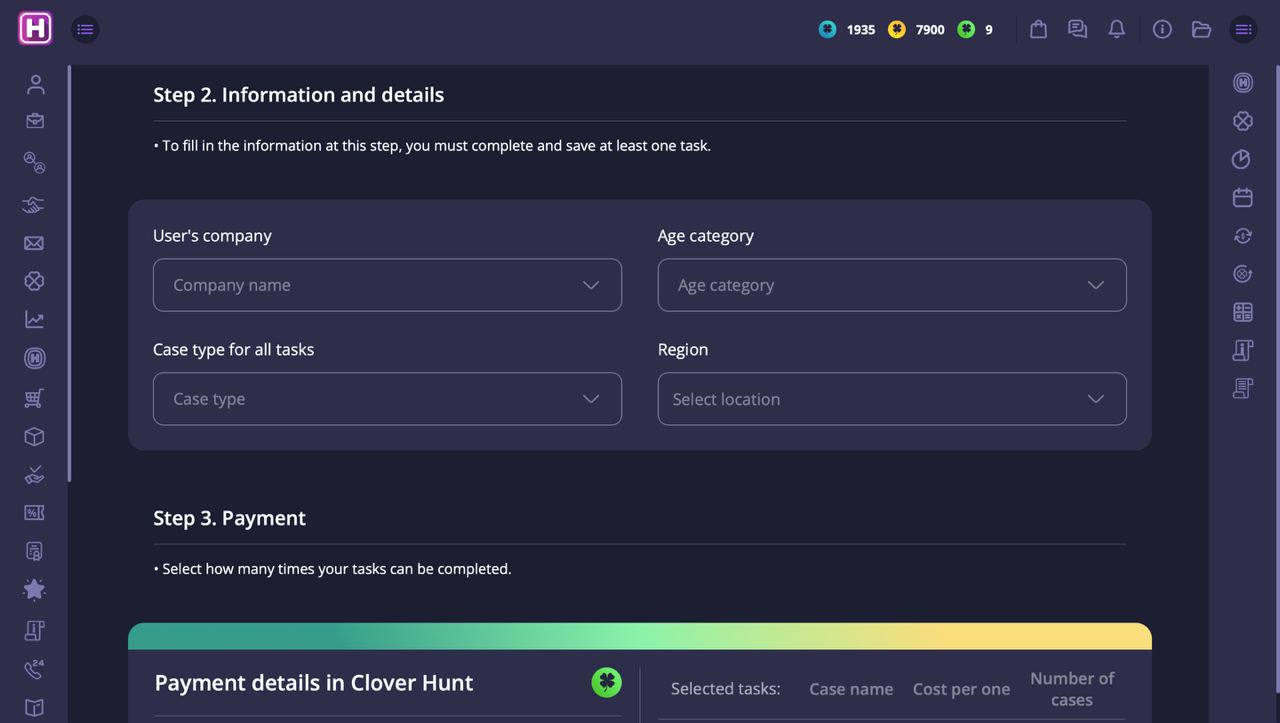Click the envelope messages icon in left sidebar
Viewport: 1280px width, 723px height.
[34, 242]
